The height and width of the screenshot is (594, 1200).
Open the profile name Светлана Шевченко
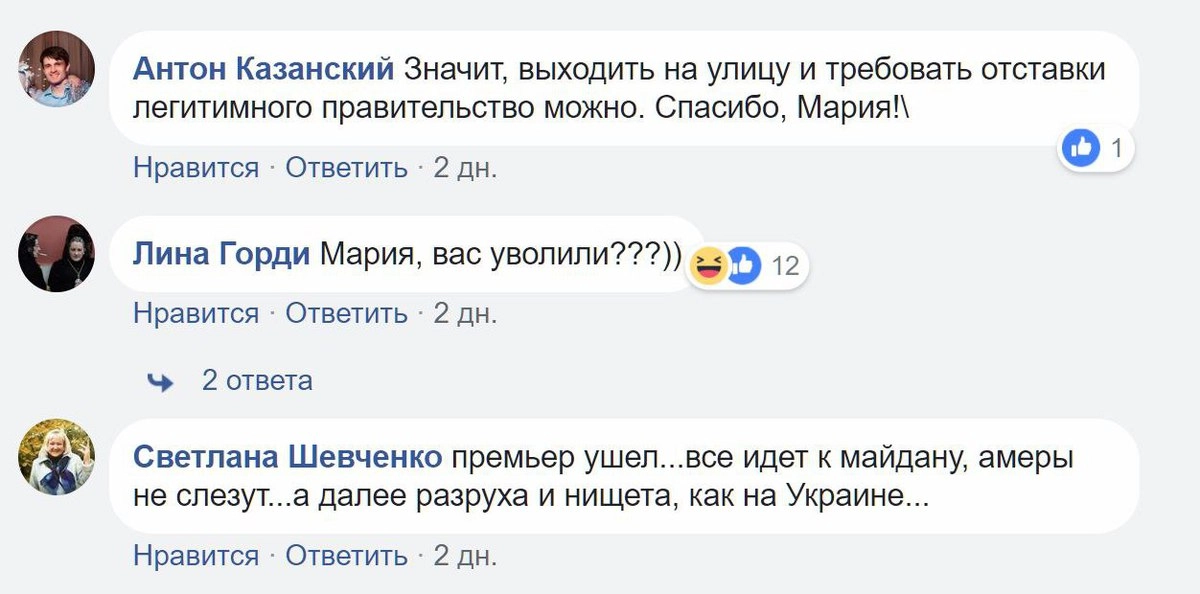(287, 458)
